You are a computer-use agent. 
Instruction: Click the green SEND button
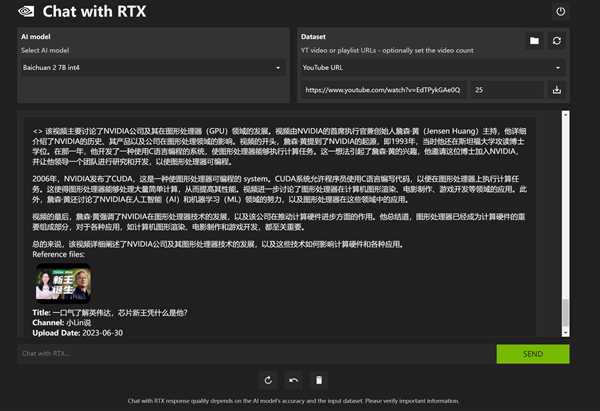[x=533, y=354]
